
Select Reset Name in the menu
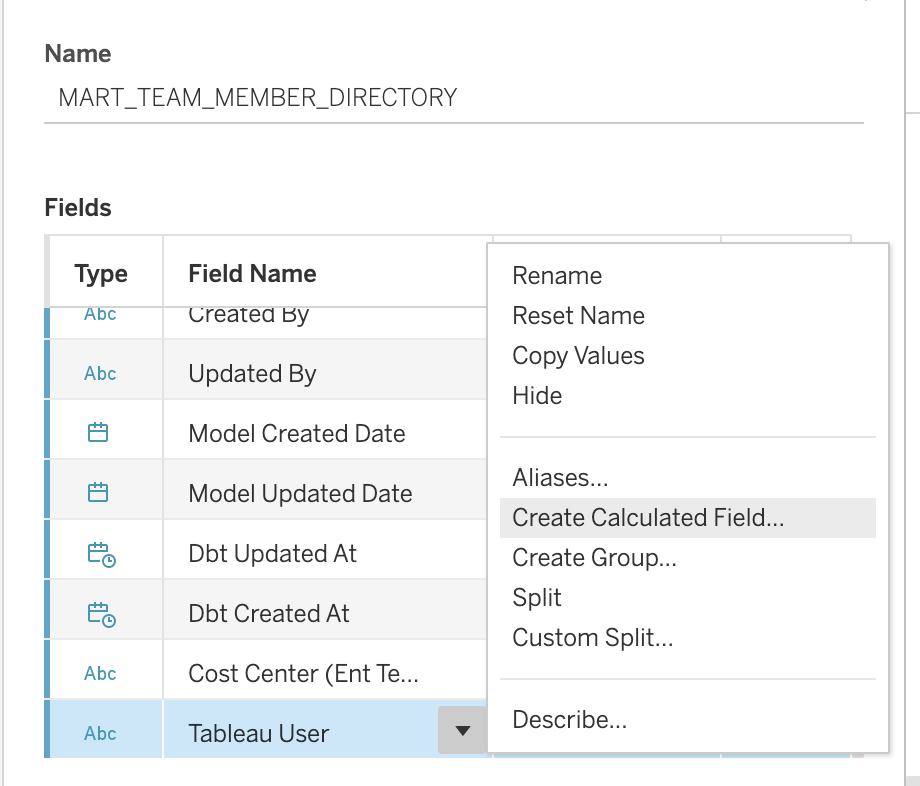pyautogui.click(x=578, y=316)
